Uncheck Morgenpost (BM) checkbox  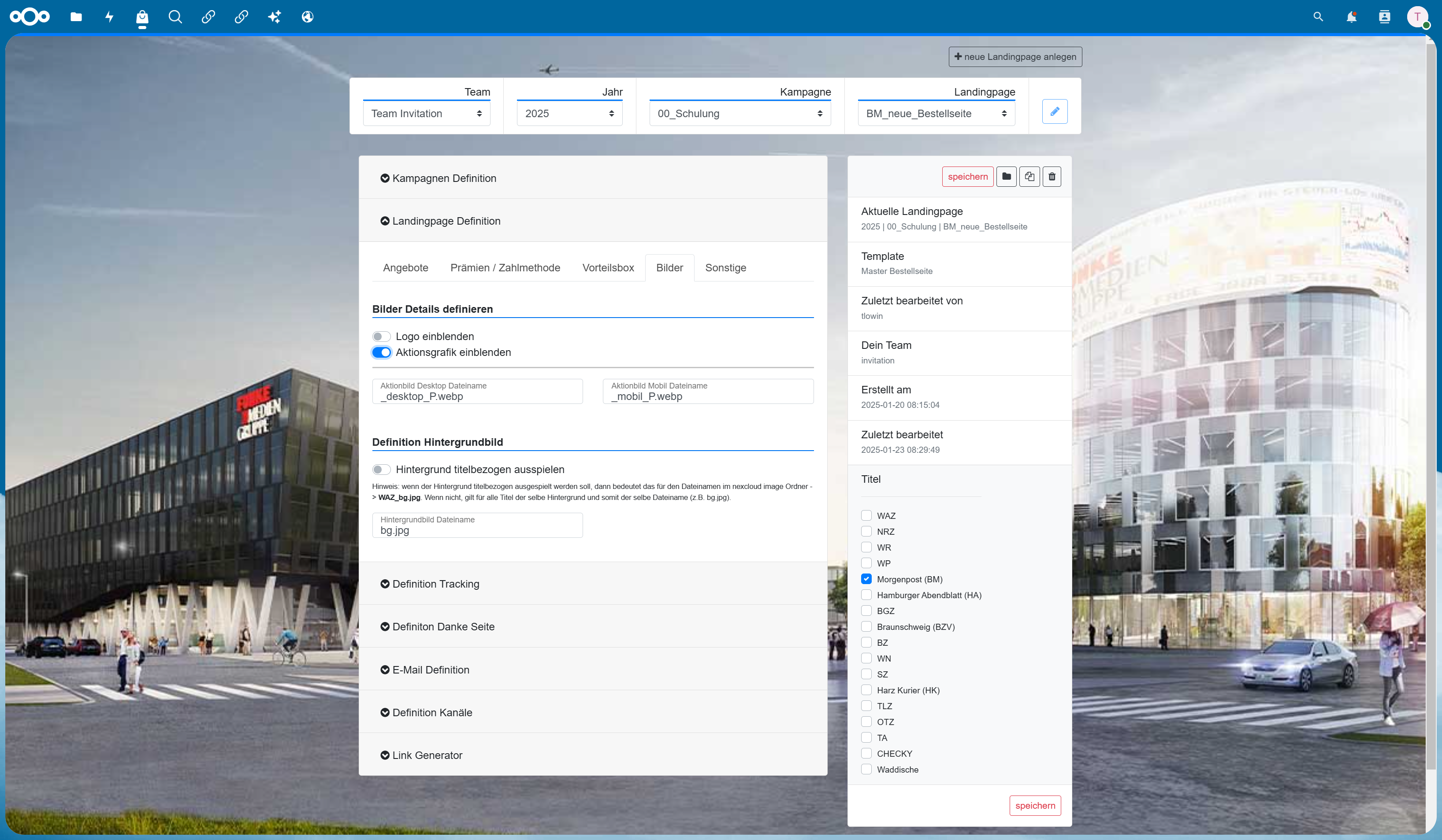[x=866, y=579]
